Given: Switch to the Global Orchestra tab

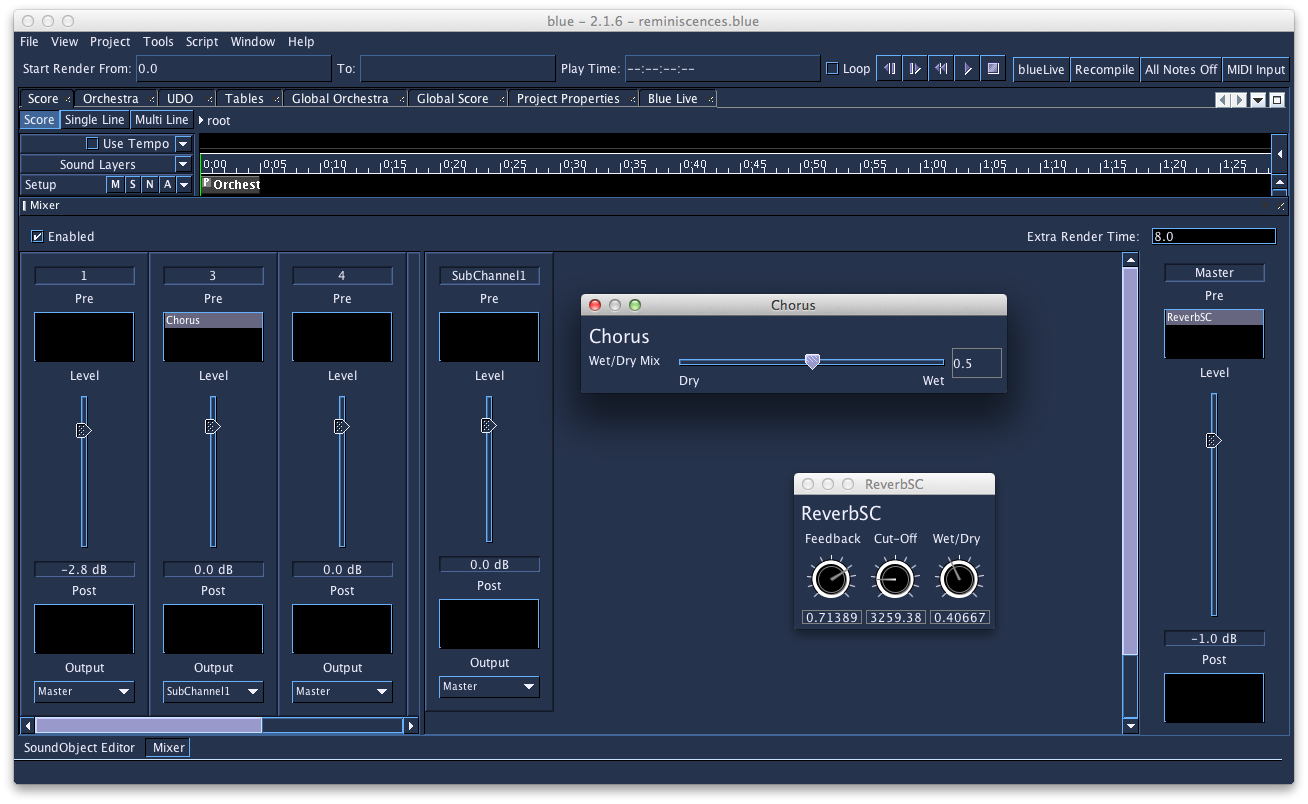Looking at the screenshot, I should [340, 99].
